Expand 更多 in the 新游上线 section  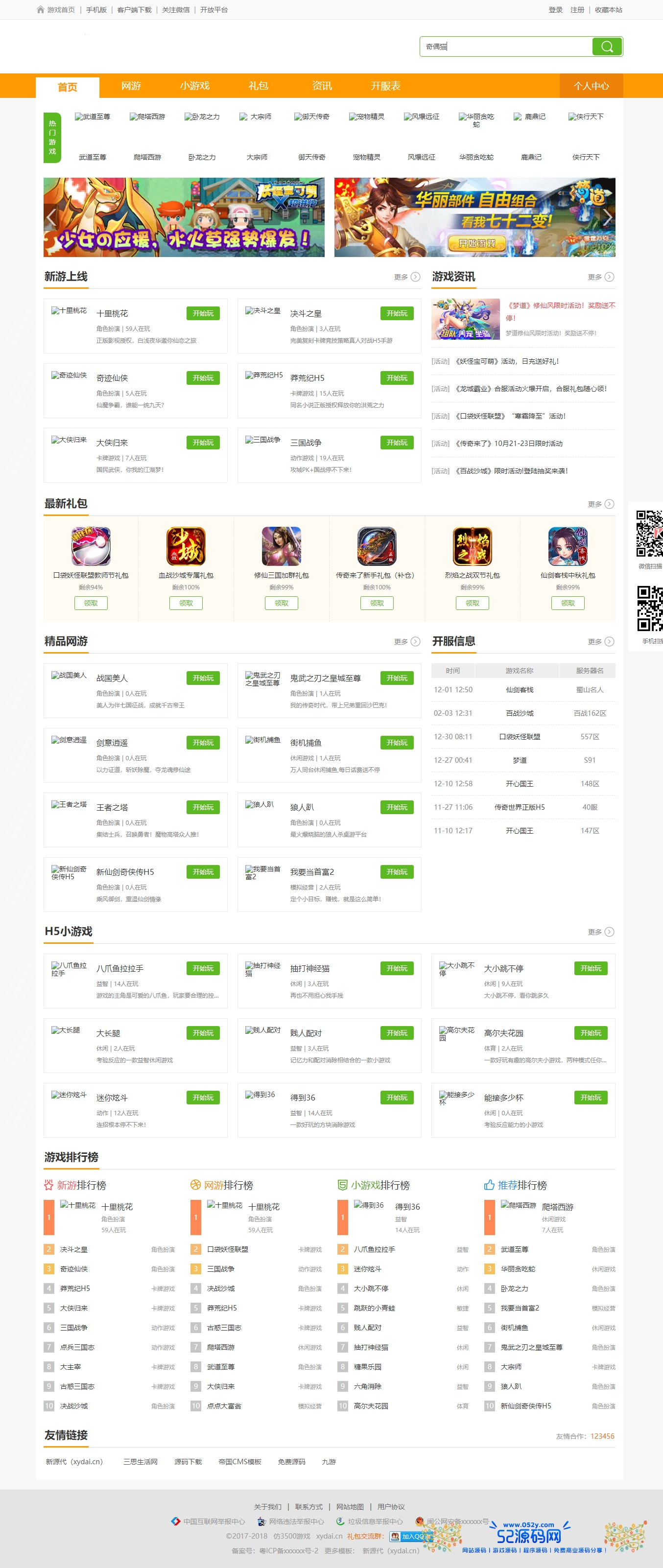[407, 277]
